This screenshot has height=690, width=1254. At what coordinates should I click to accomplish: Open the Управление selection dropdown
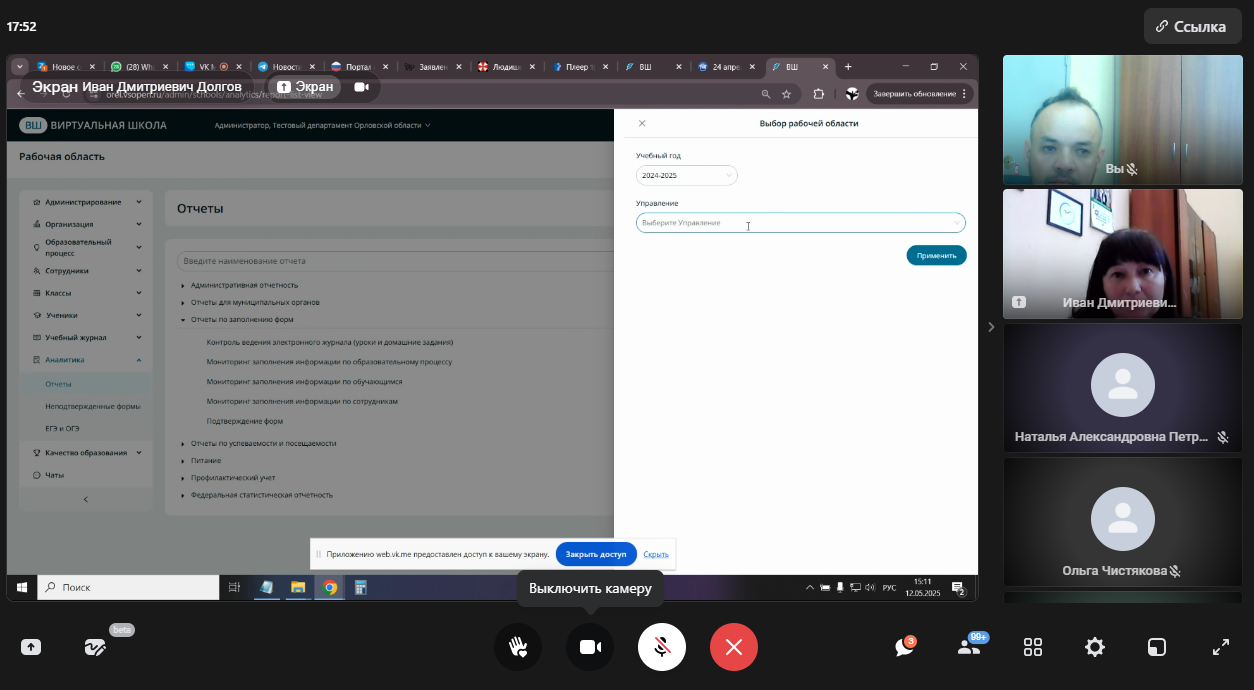[800, 223]
